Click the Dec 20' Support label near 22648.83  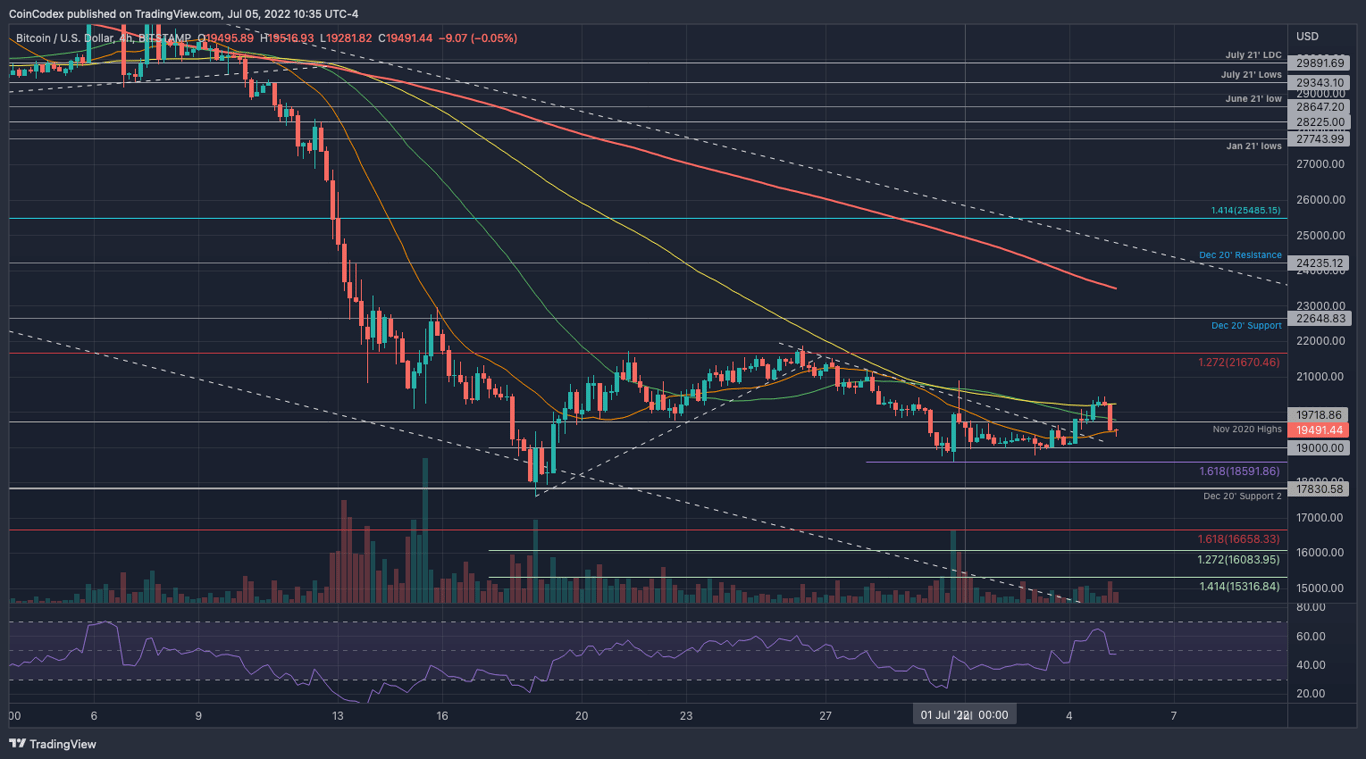point(1246,326)
